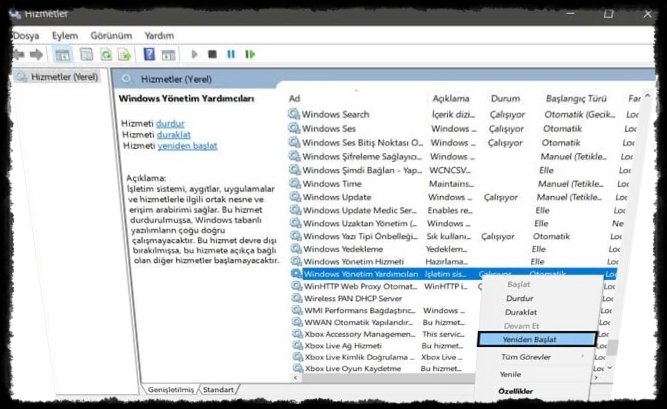667x409 pixels.
Task: Select WWAN Otomatik Yapılandırma service
Action: pyautogui.click(x=452, y=322)
